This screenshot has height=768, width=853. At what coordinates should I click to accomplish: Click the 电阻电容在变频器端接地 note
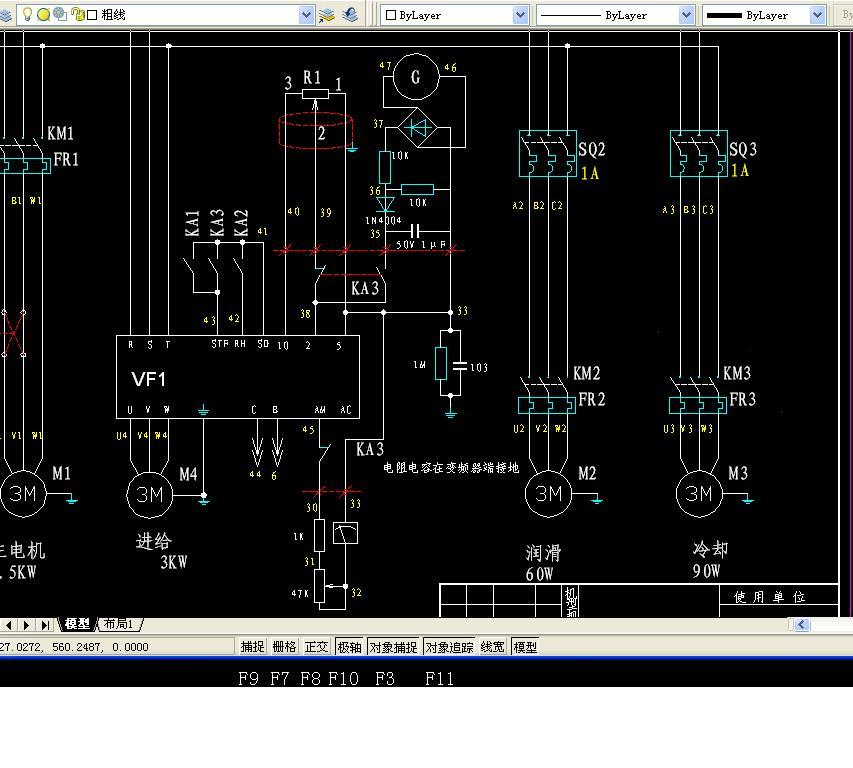tap(451, 468)
